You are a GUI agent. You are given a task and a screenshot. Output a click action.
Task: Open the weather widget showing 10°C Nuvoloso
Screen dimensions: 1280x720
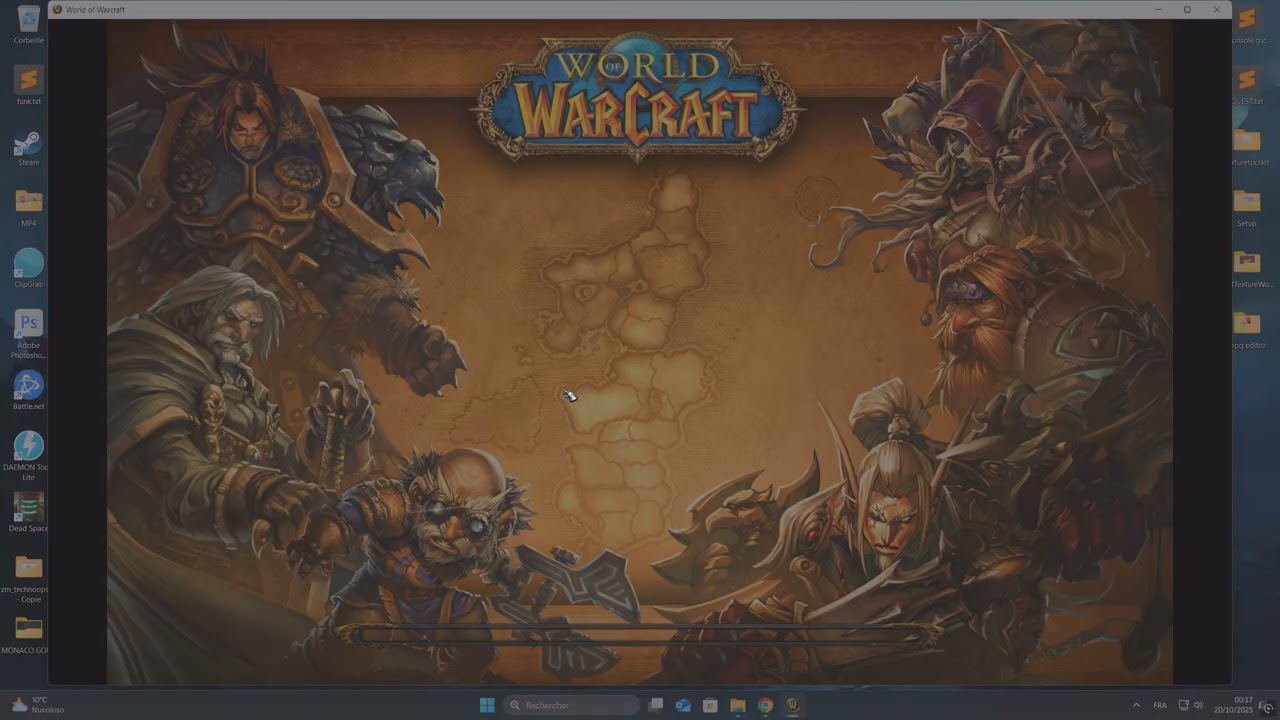[38, 705]
